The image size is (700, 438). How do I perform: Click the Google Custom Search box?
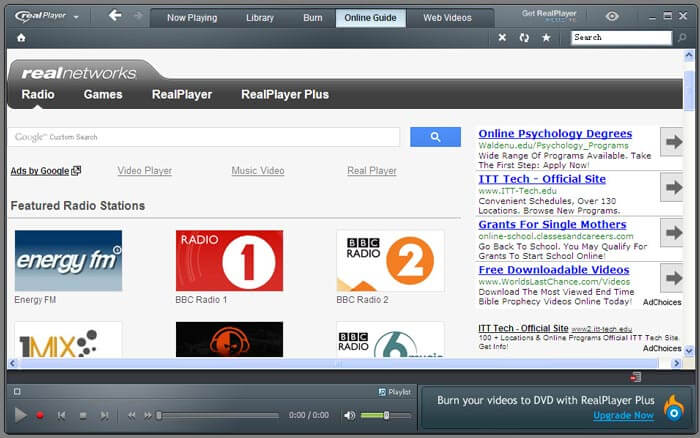(204, 137)
